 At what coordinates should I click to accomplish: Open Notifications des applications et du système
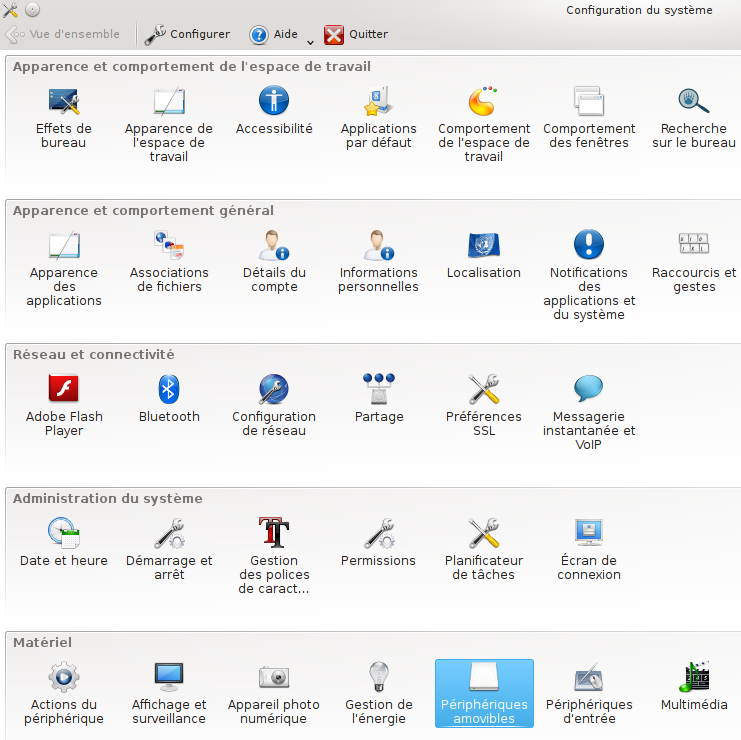point(589,276)
